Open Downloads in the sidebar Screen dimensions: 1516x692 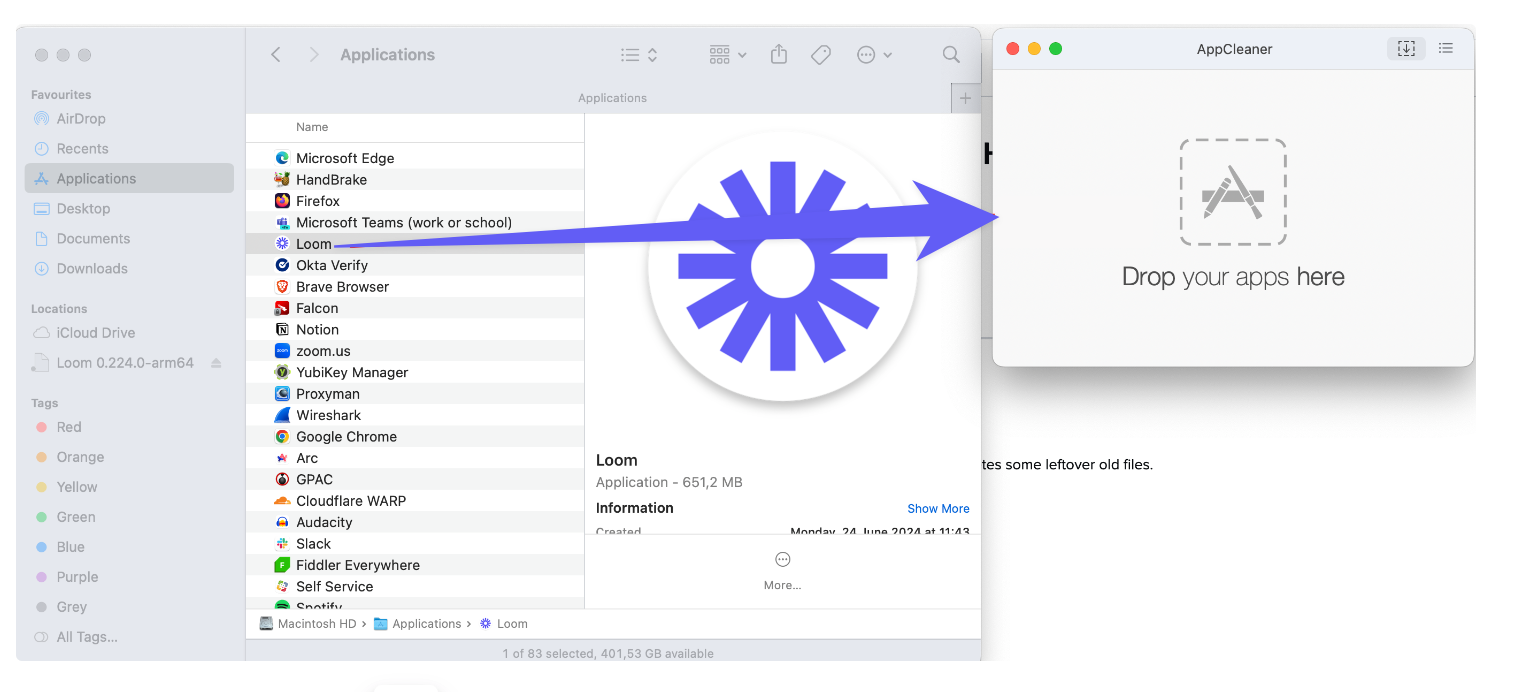92,268
